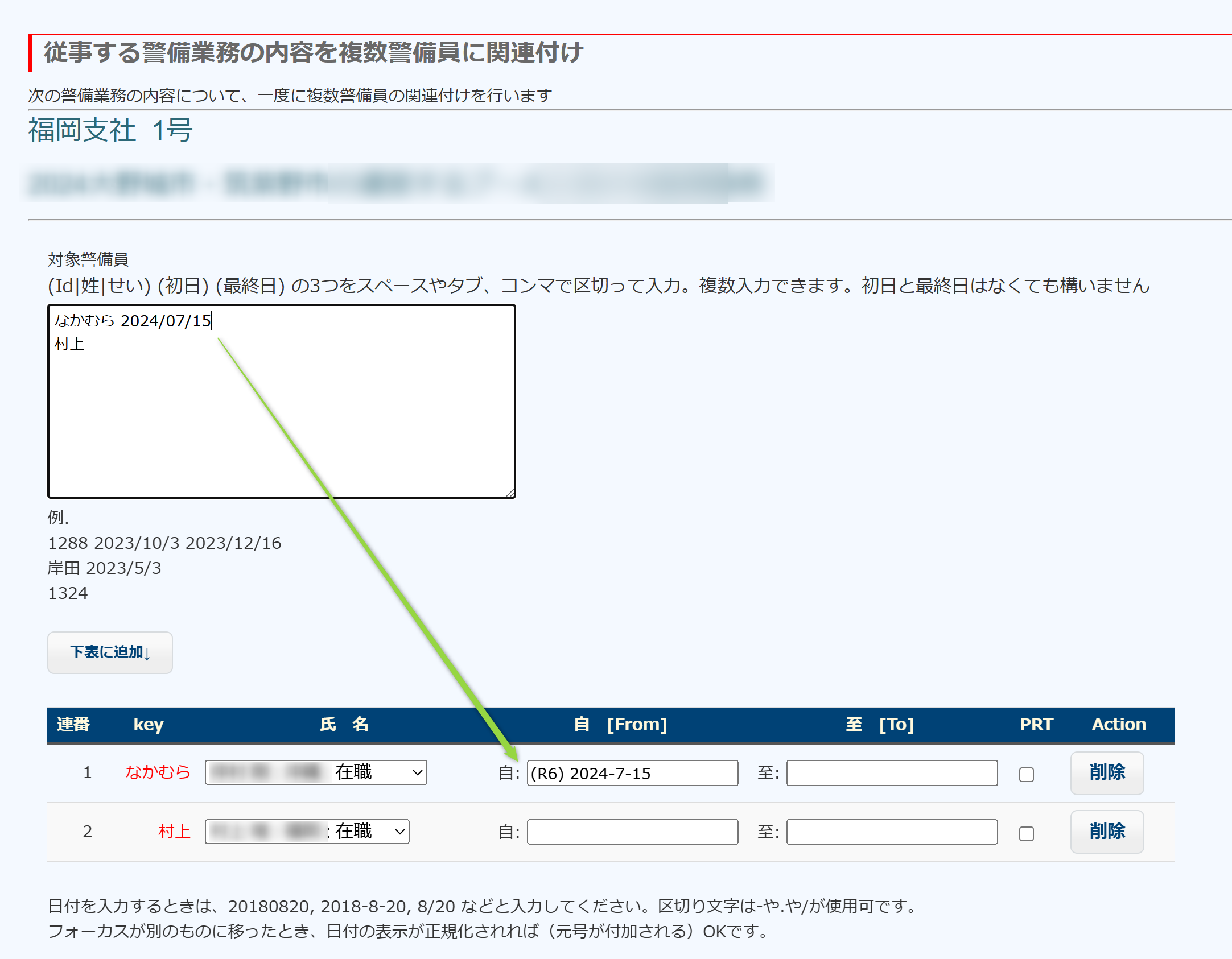Focus row 2 From (自) date field

(632, 832)
